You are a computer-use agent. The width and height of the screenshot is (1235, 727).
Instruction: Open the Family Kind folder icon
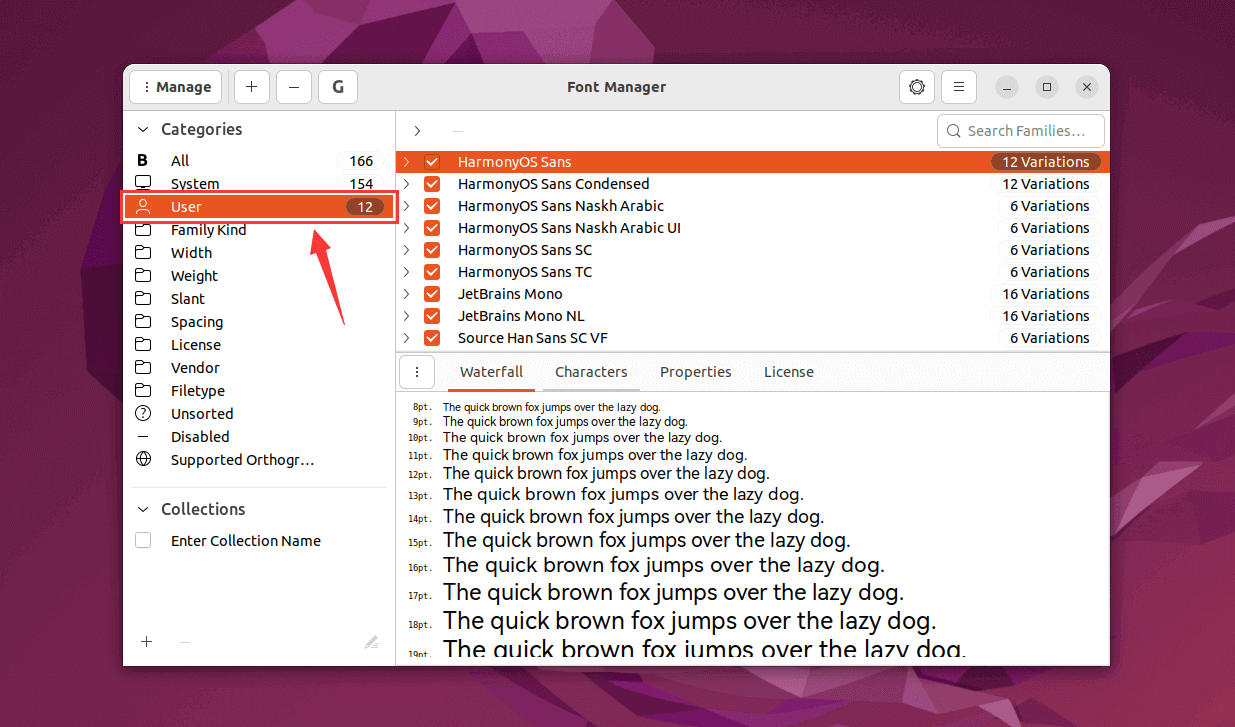(143, 230)
